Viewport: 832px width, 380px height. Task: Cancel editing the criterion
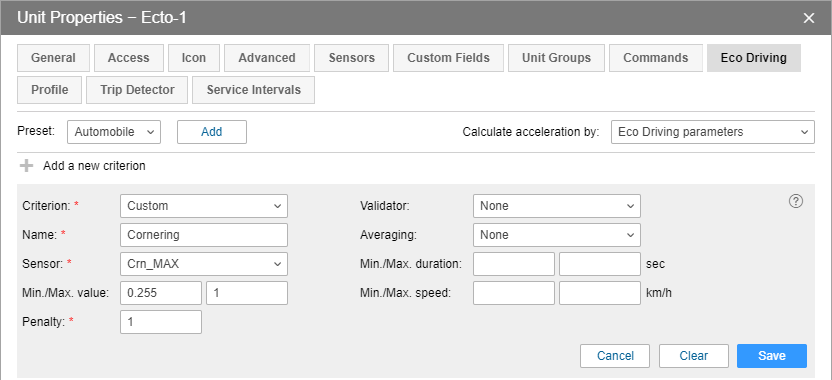[x=615, y=356]
